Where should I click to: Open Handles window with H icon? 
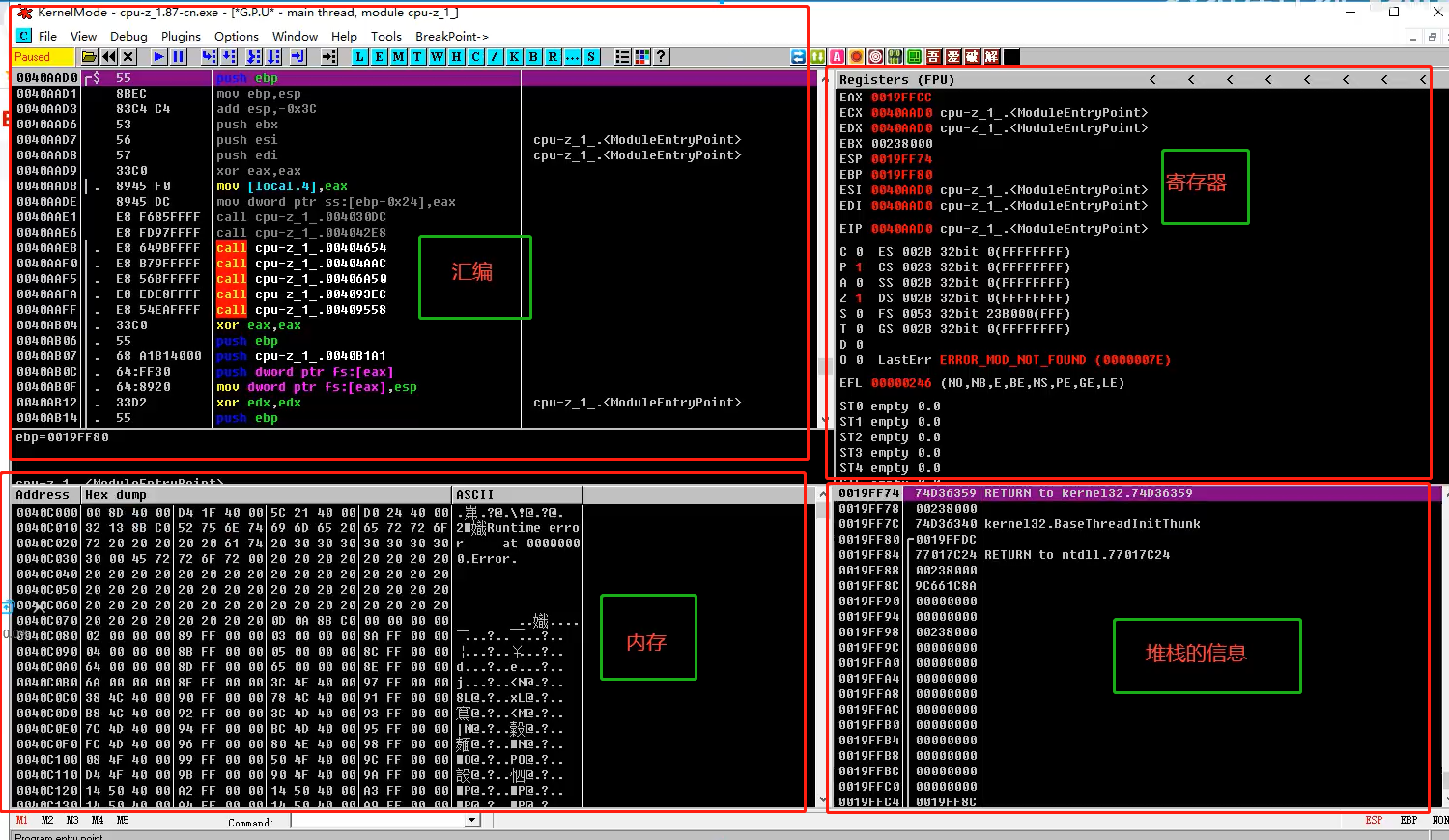(x=456, y=57)
